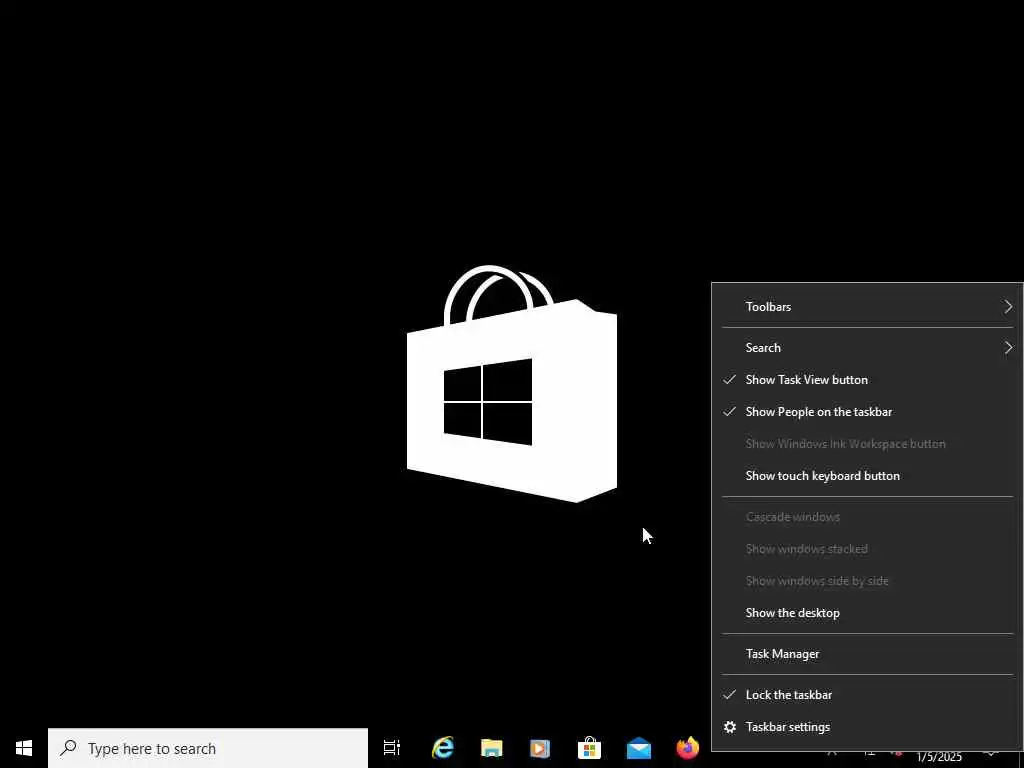1024x768 pixels.
Task: Open the Windows Start menu
Action: (24, 748)
